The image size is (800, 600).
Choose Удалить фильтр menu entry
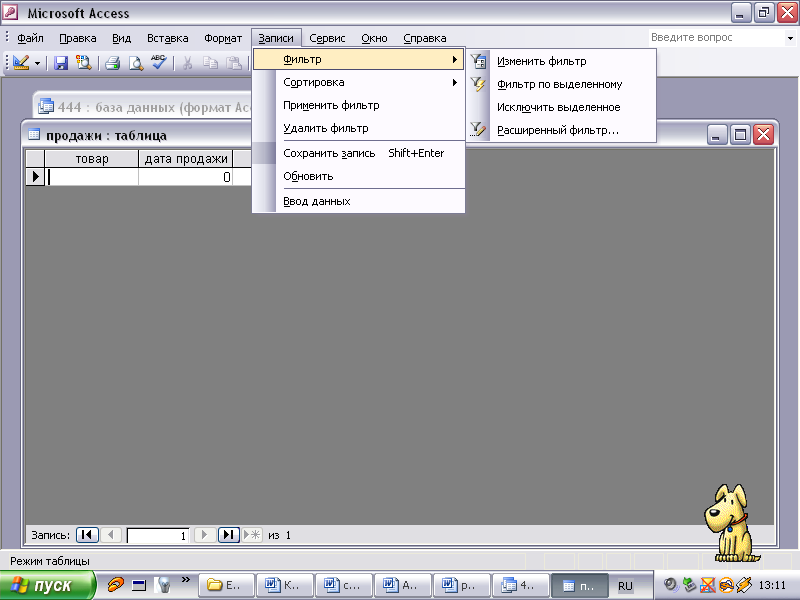click(x=358, y=128)
